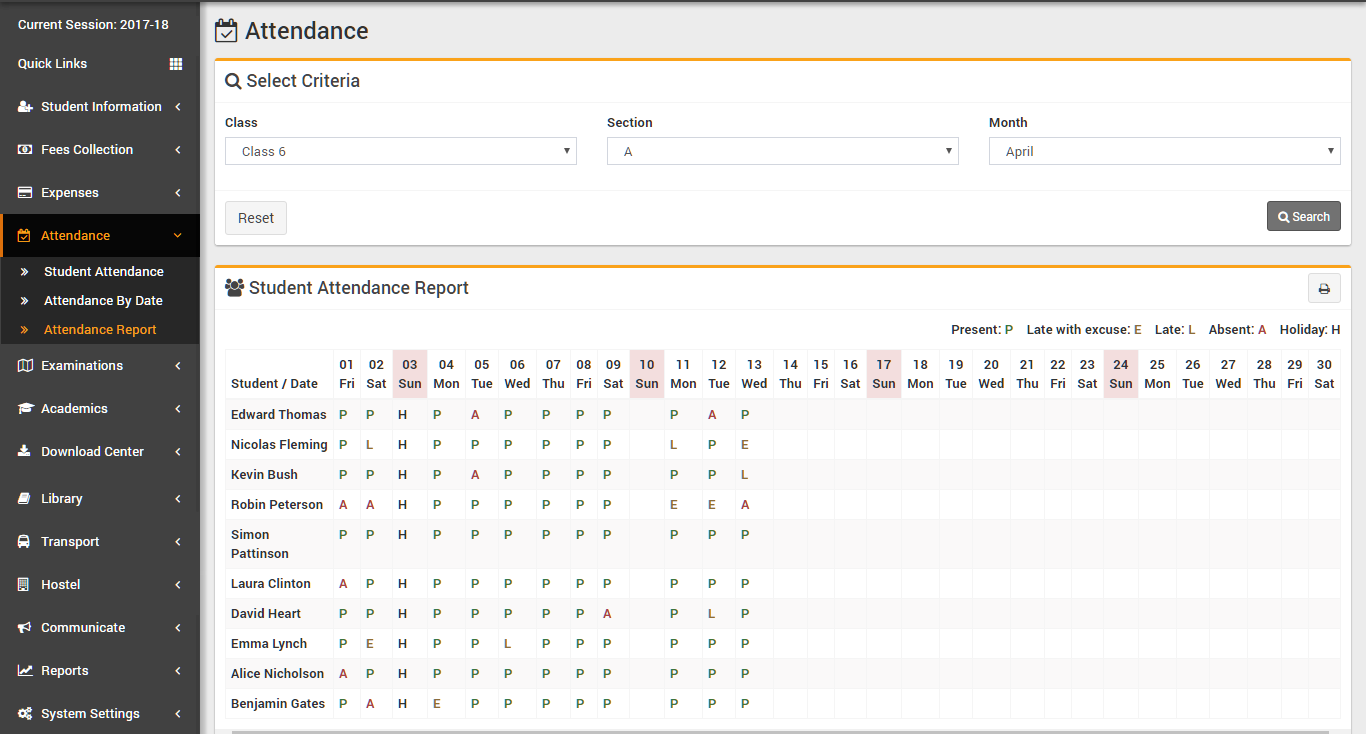Viewport: 1366px width, 734px height.
Task: Go to Attendance By Date page
Action: (103, 301)
